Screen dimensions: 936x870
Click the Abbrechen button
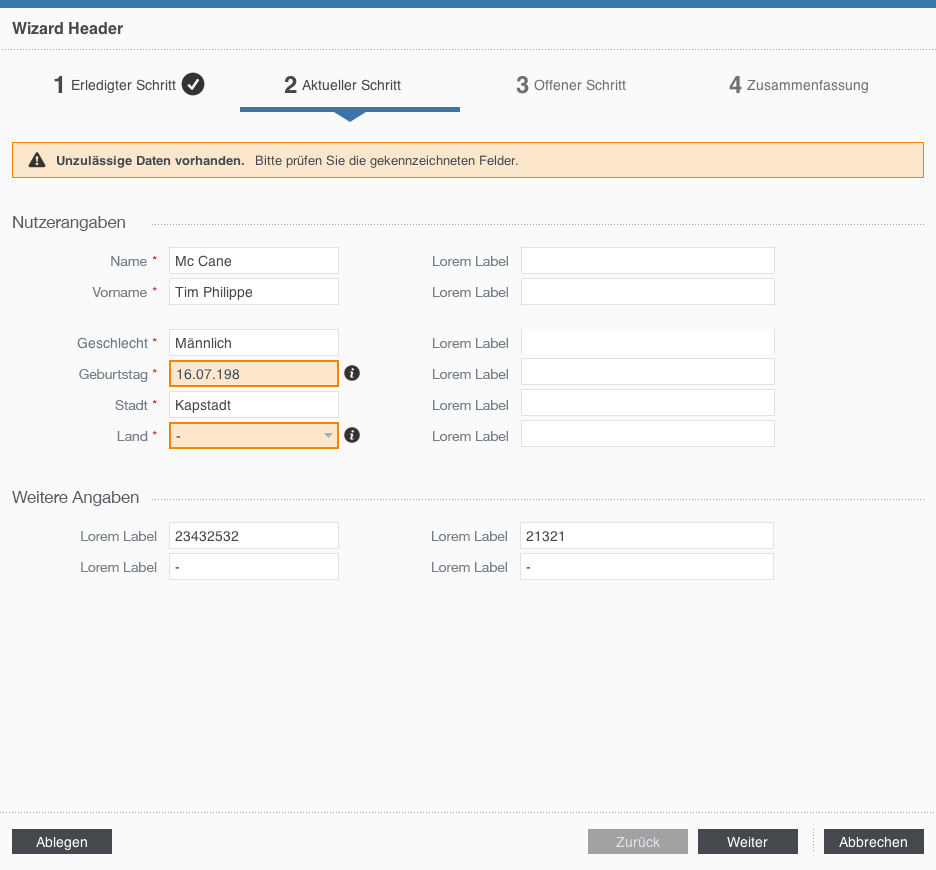[x=873, y=841]
